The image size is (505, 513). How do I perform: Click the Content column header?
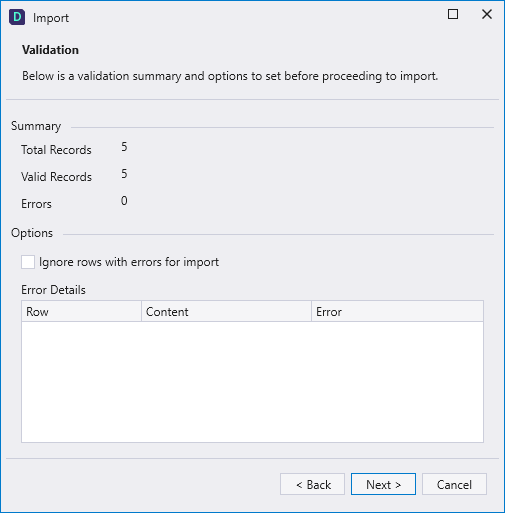[x=226, y=312]
